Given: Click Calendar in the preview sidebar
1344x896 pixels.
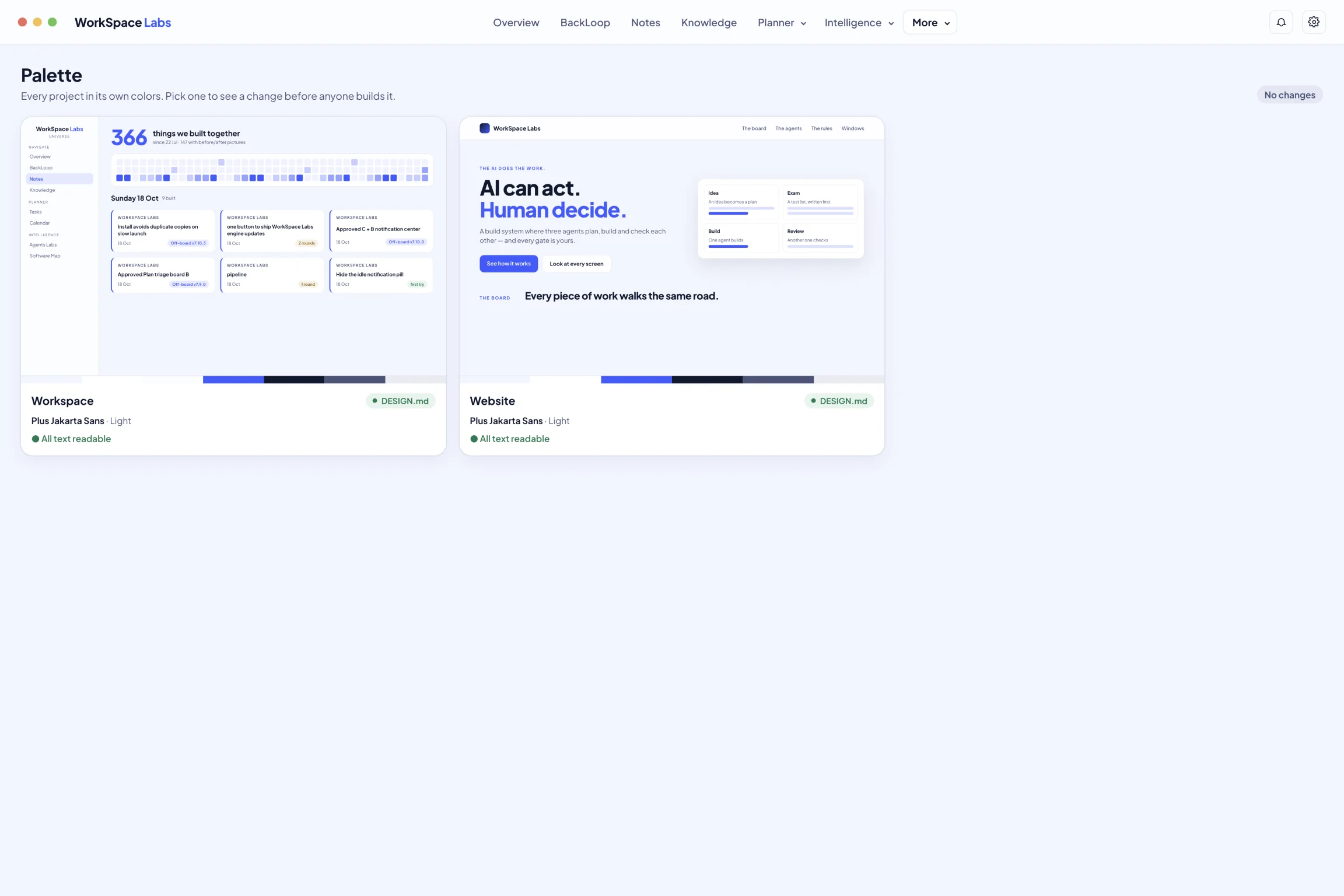Looking at the screenshot, I should (x=40, y=223).
